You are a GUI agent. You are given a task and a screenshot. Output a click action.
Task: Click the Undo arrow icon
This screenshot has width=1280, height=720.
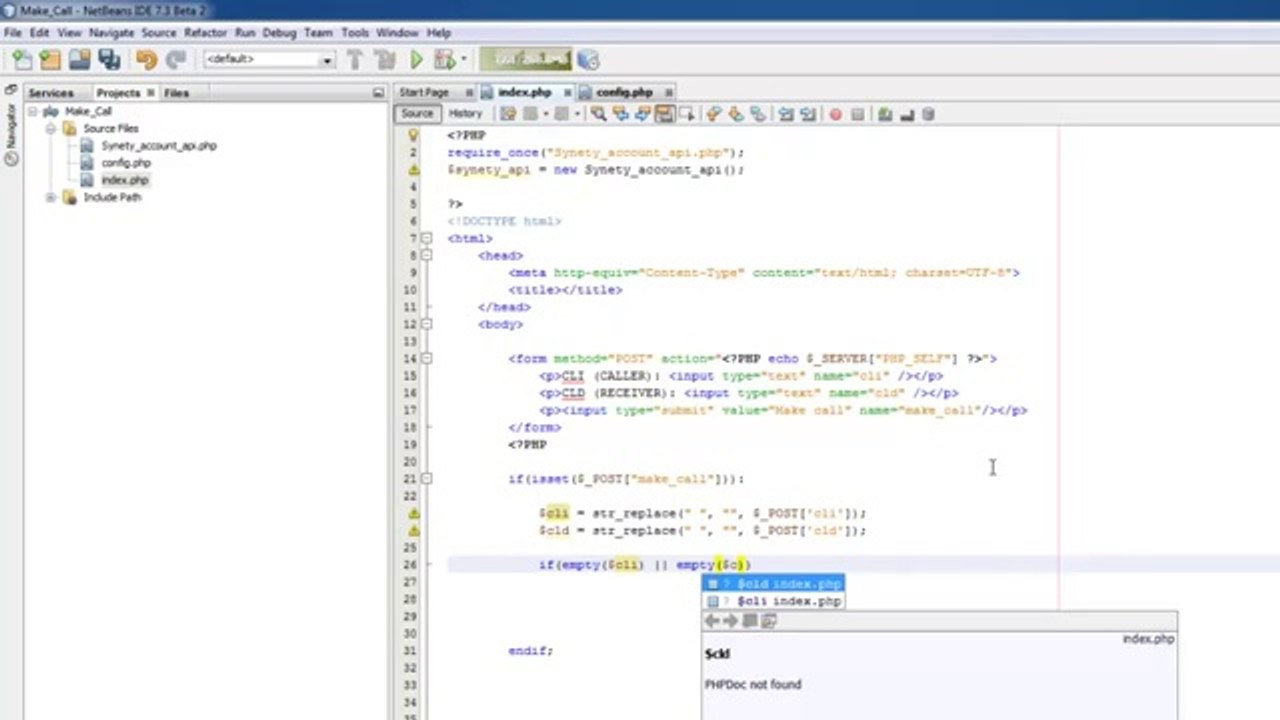pos(147,60)
